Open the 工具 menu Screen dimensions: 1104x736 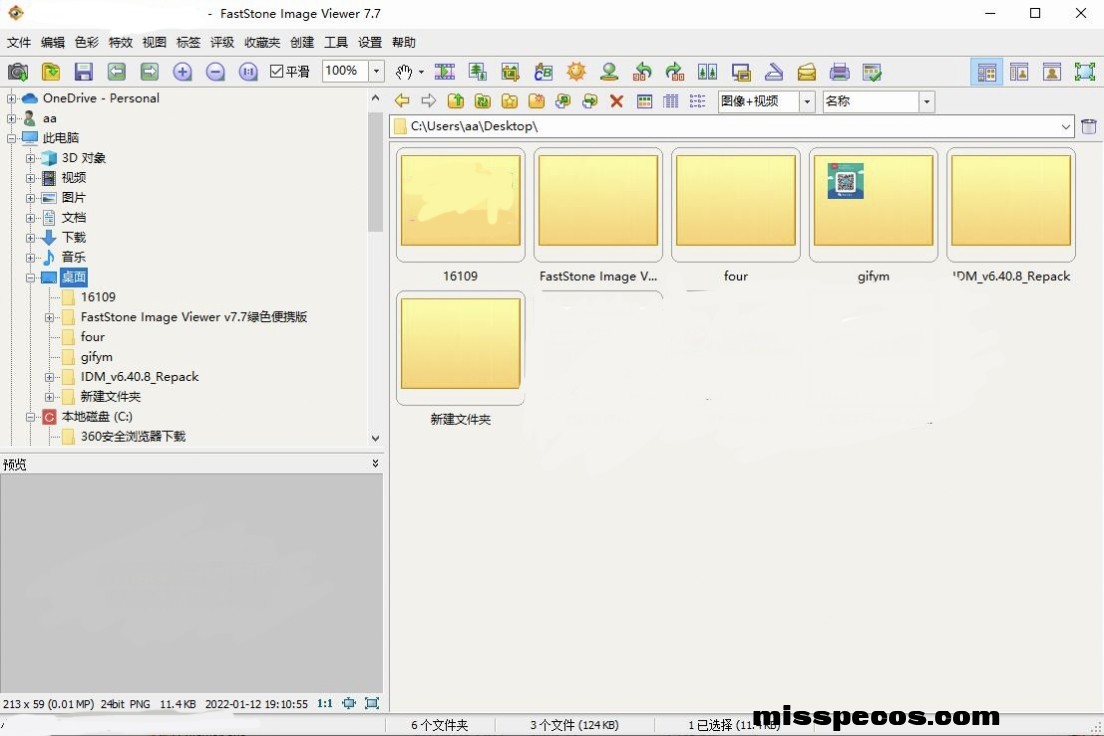tap(336, 43)
